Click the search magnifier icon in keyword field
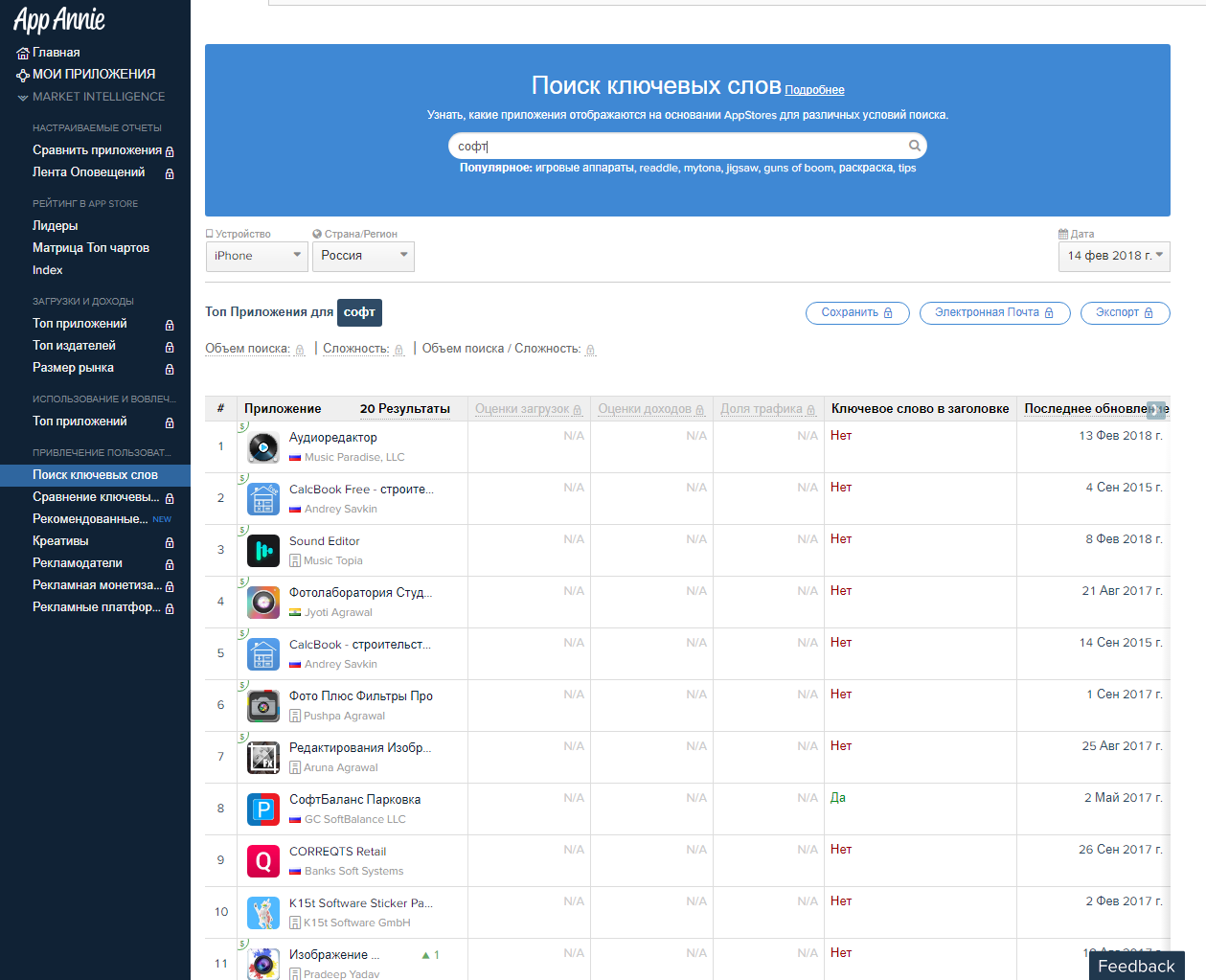The width and height of the screenshot is (1206, 980). pyautogui.click(x=915, y=146)
